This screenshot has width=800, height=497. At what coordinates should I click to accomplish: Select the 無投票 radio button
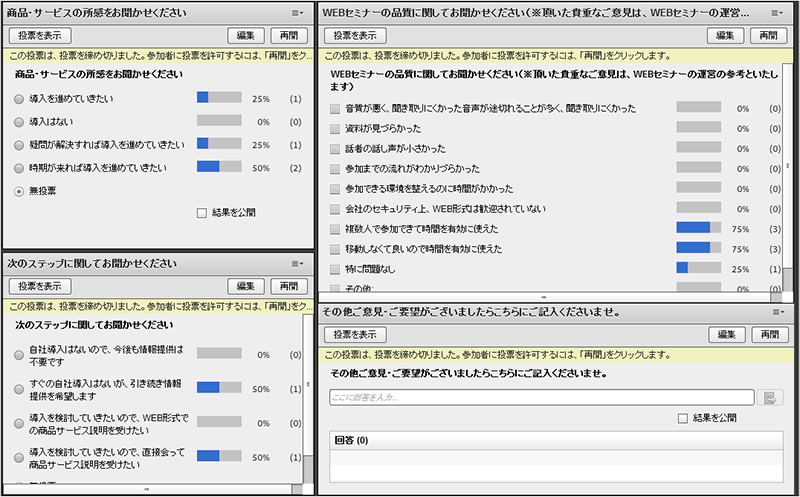pyautogui.click(x=20, y=190)
